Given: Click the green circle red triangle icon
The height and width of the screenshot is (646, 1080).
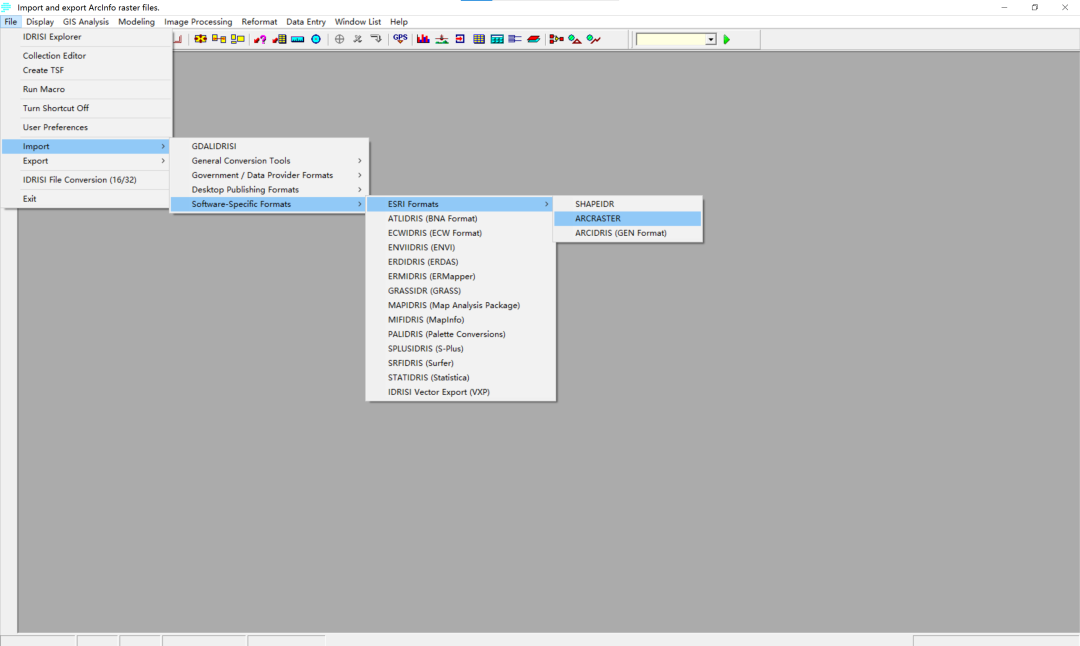Looking at the screenshot, I should [x=575, y=39].
